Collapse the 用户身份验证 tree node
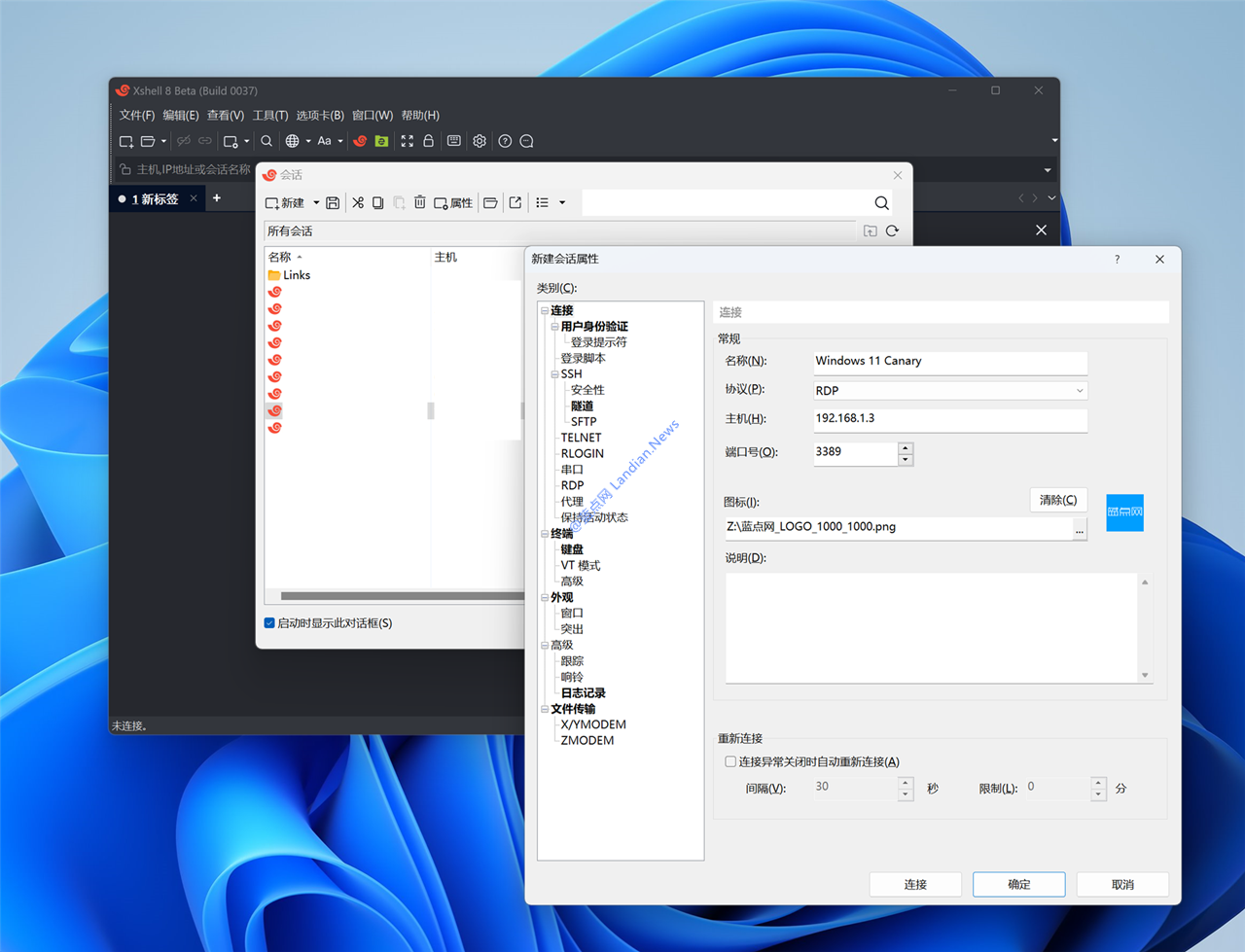 tap(554, 326)
